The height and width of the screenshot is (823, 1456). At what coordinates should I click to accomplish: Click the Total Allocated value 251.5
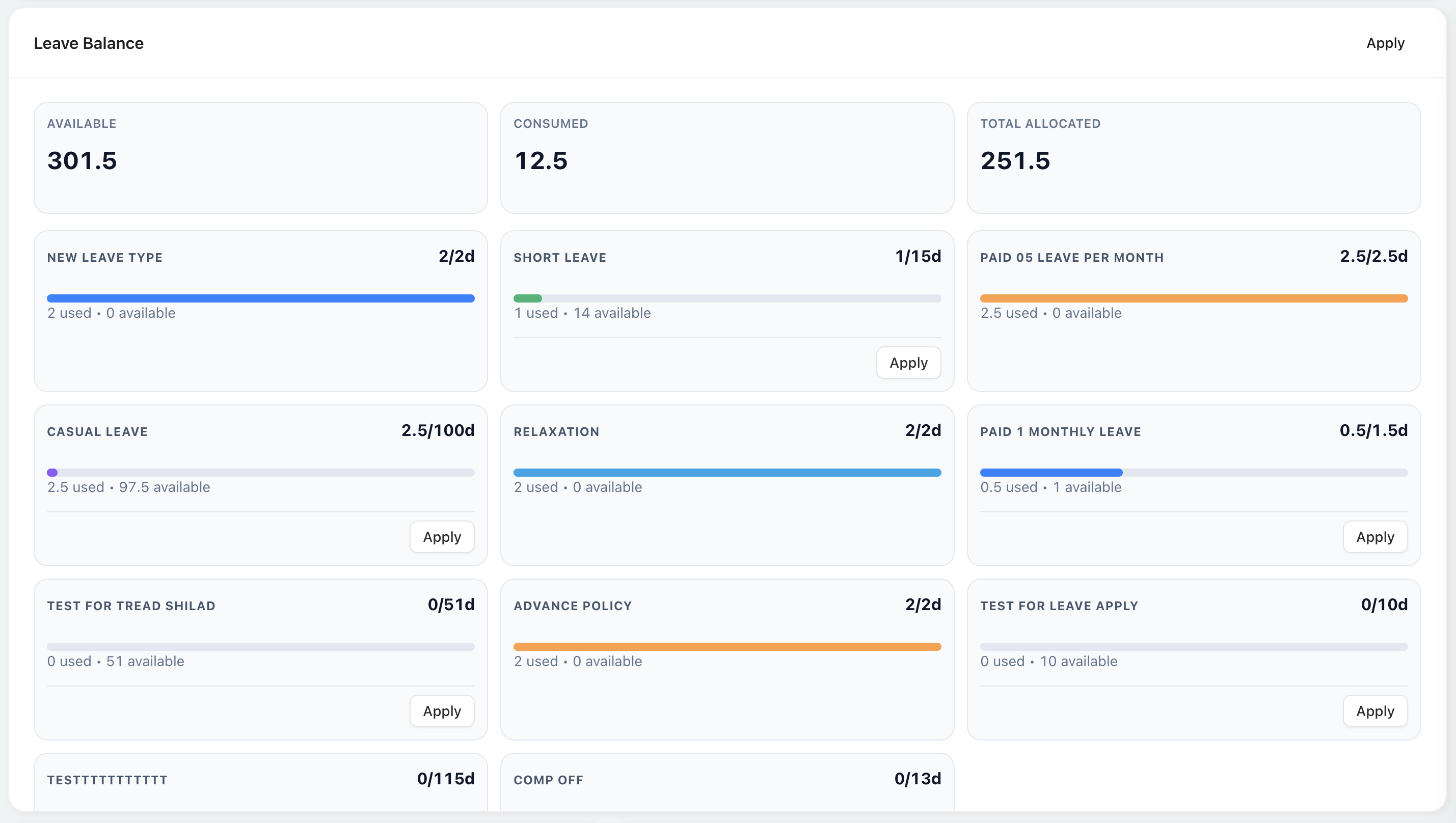coord(1015,160)
